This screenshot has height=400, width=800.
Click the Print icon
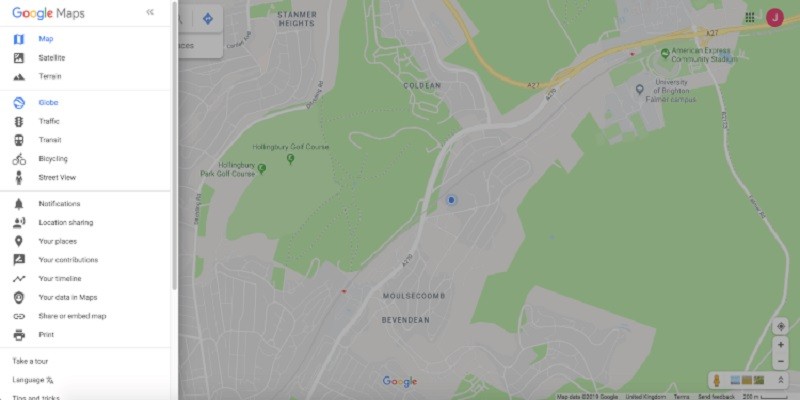[x=19, y=335]
